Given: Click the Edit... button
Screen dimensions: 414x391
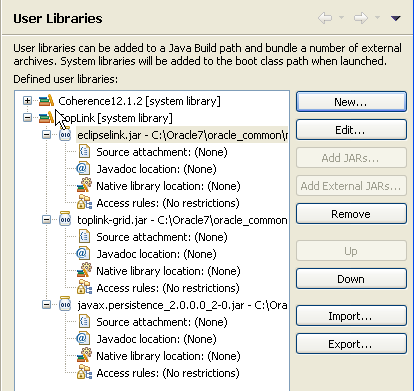Looking at the screenshot, I should tap(351, 130).
